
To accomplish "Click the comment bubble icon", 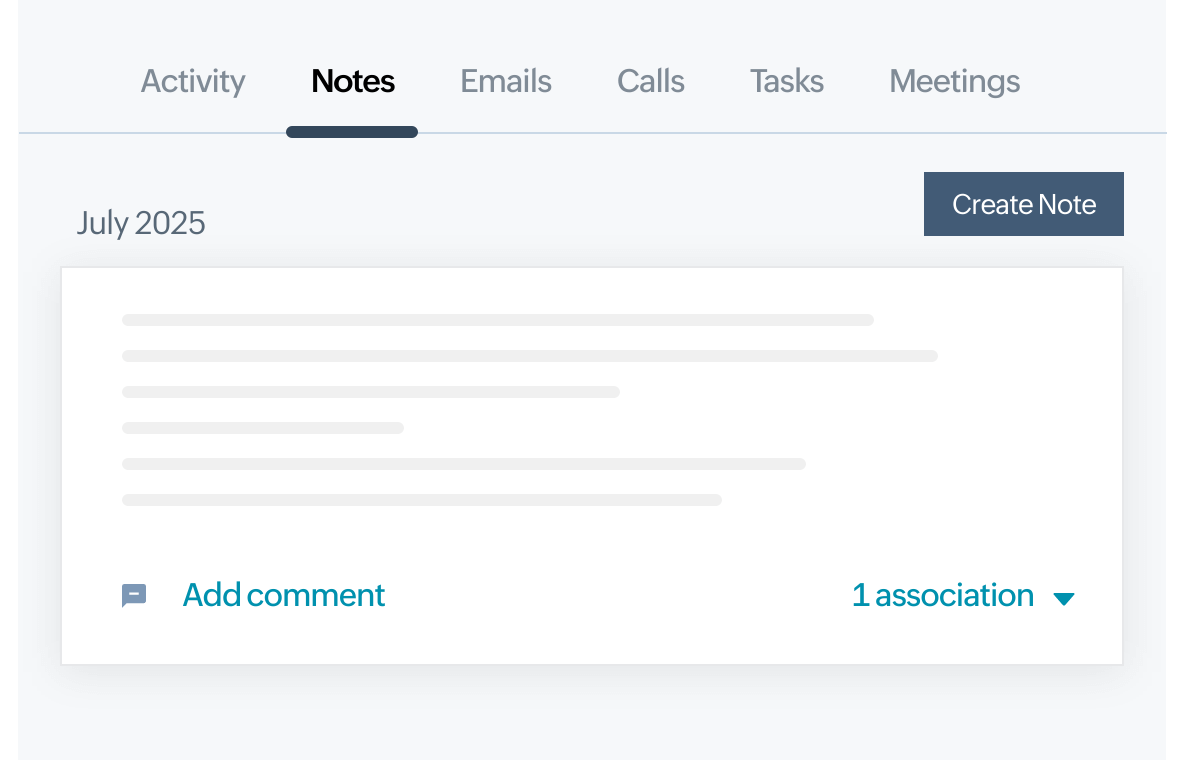I will 134,595.
